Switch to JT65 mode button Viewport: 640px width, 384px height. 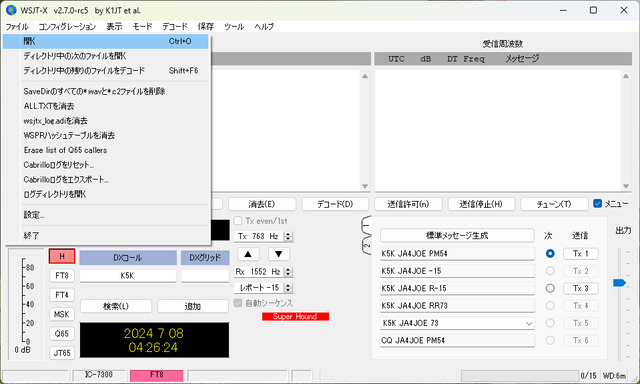(x=62, y=353)
